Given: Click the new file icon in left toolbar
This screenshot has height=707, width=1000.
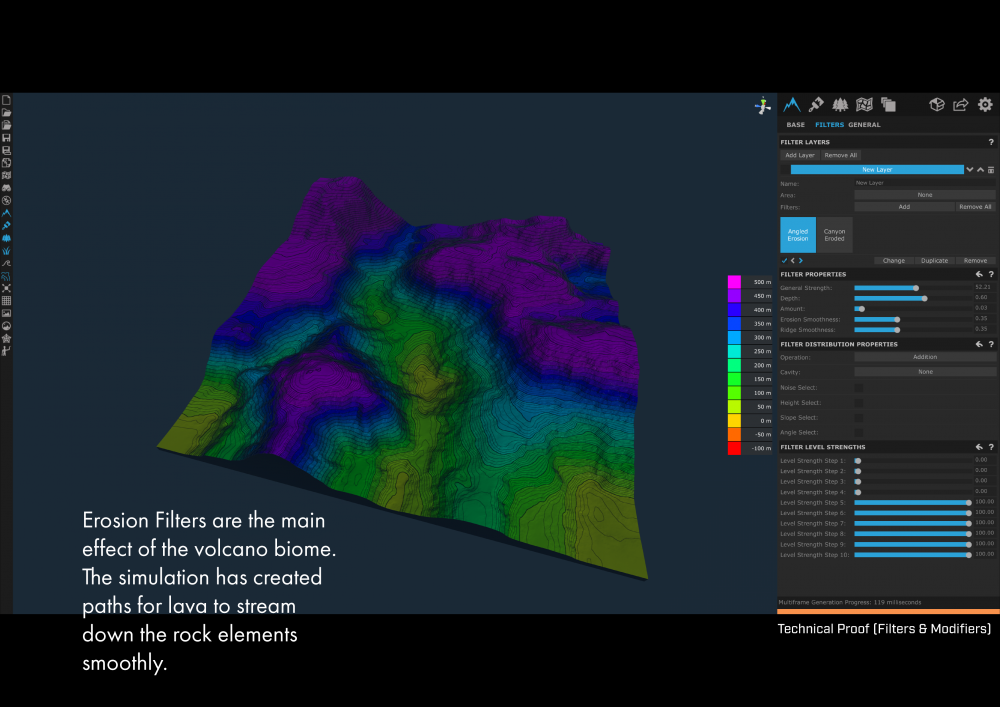Looking at the screenshot, I should point(6,100).
